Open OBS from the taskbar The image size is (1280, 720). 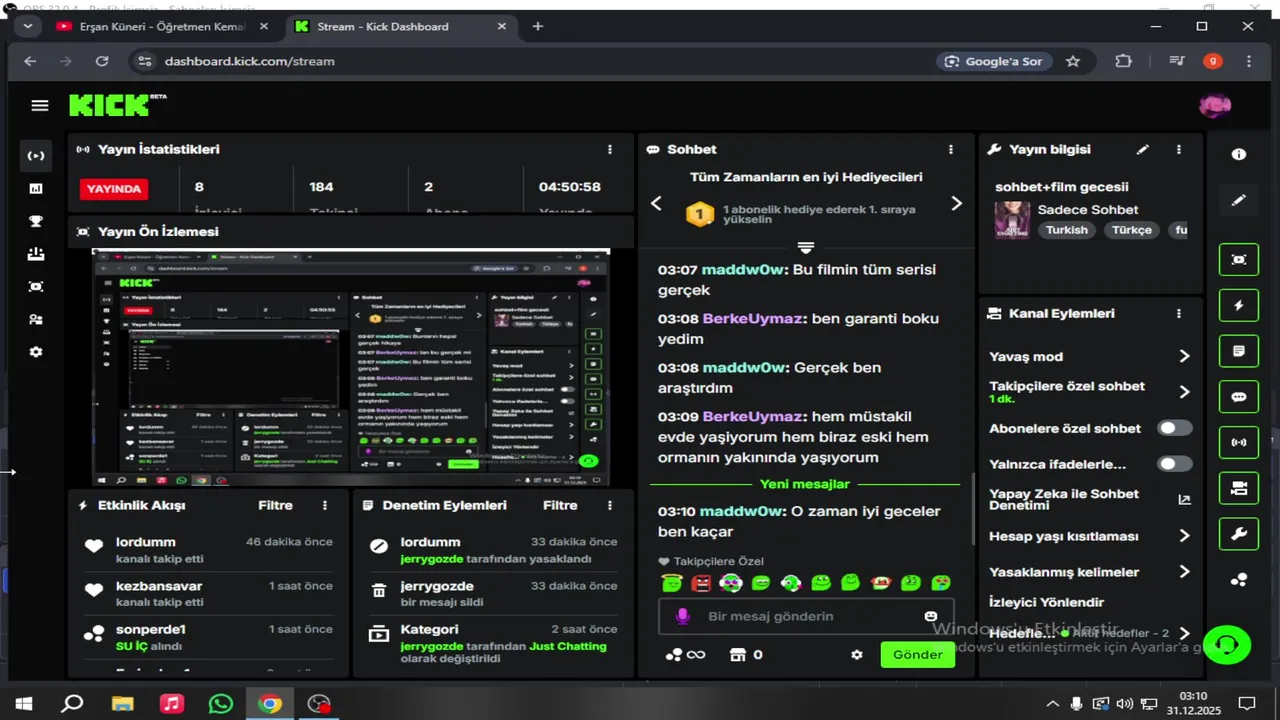click(319, 703)
